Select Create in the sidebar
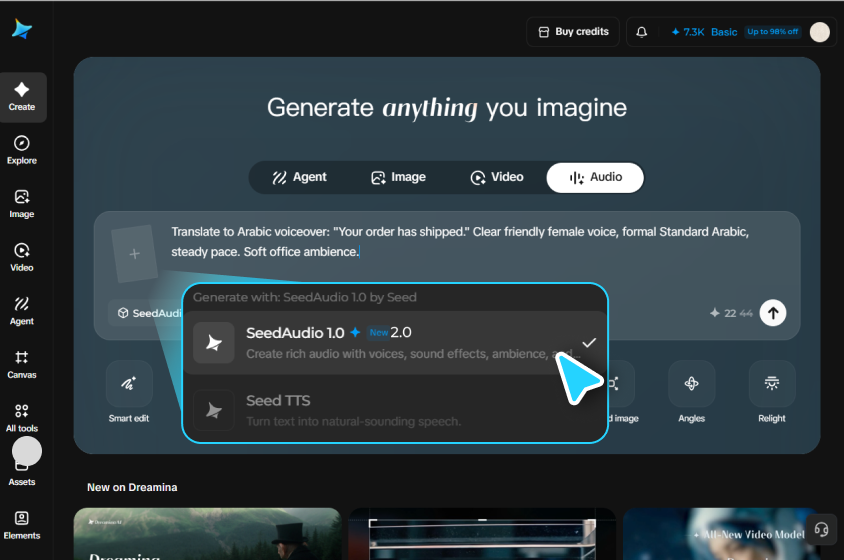The height and width of the screenshot is (560, 844). pyautogui.click(x=22, y=97)
